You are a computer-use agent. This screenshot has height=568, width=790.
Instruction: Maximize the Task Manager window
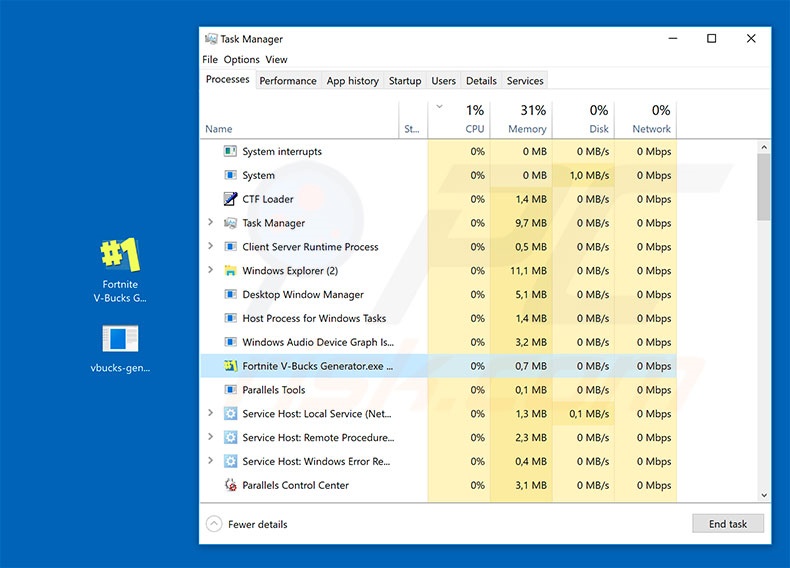pyautogui.click(x=711, y=38)
